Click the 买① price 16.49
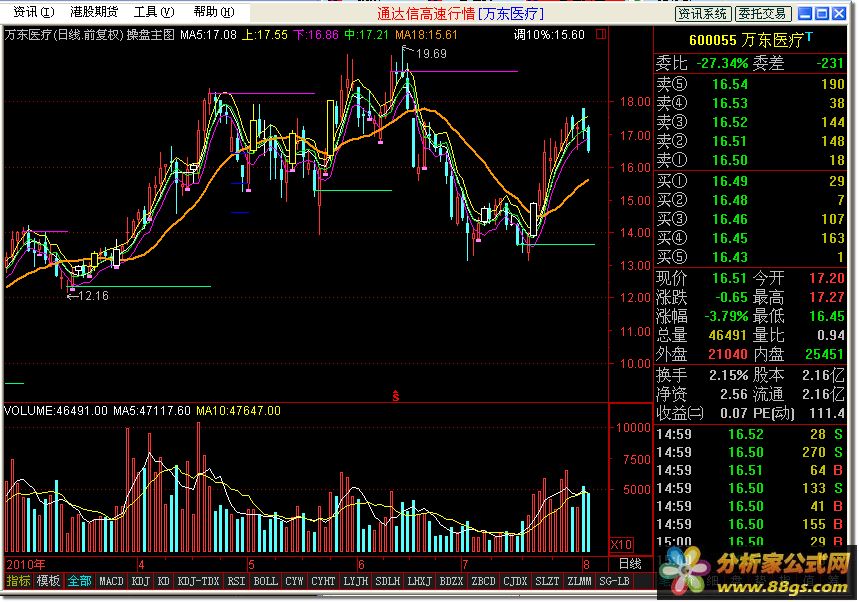859x602 pixels. (730, 181)
